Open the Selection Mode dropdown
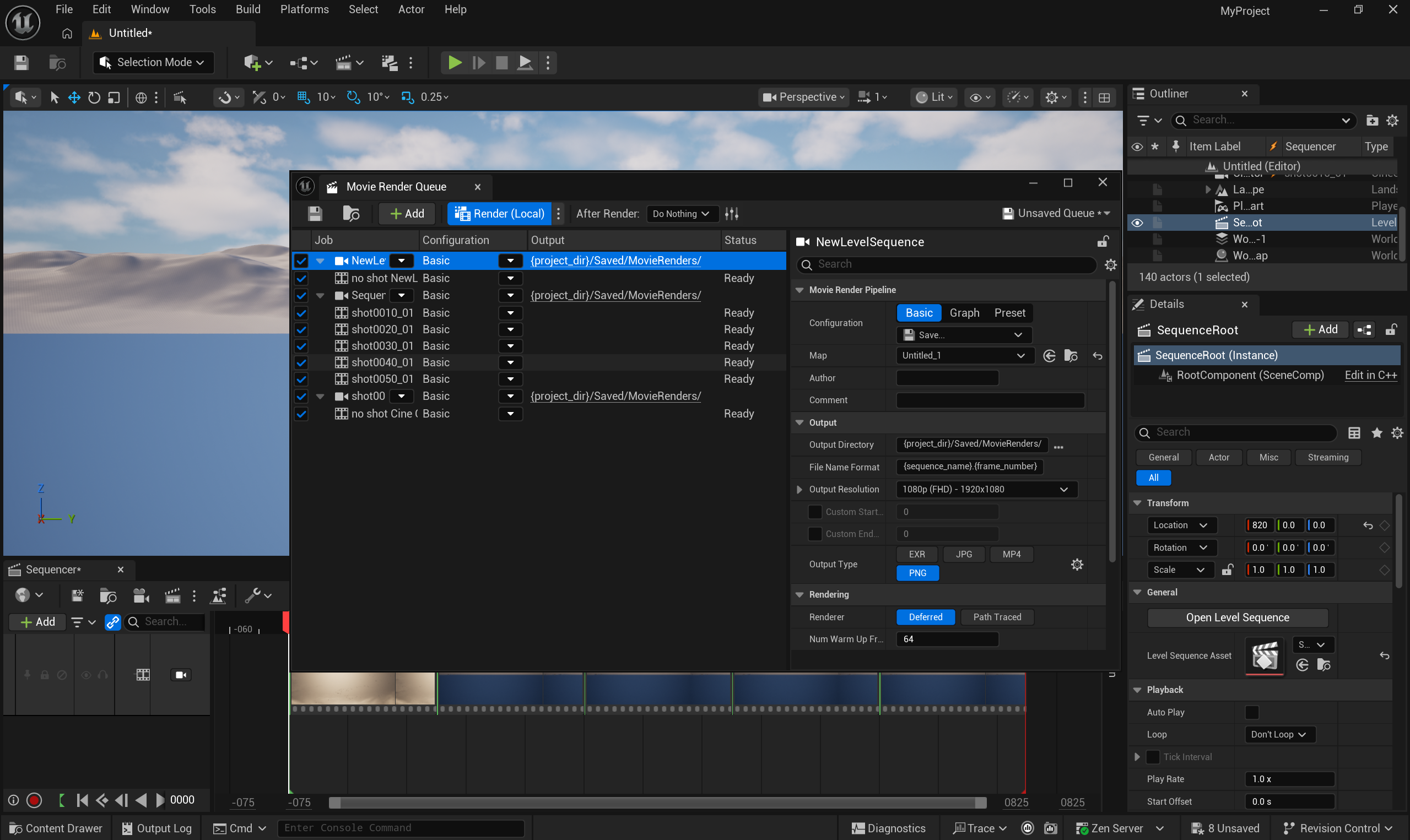Viewport: 1410px width, 840px height. [x=153, y=62]
